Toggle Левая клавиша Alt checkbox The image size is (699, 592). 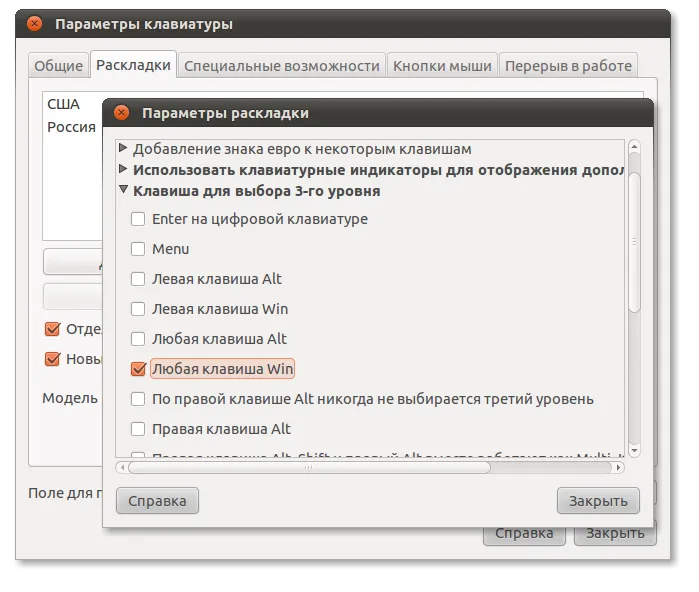click(138, 279)
